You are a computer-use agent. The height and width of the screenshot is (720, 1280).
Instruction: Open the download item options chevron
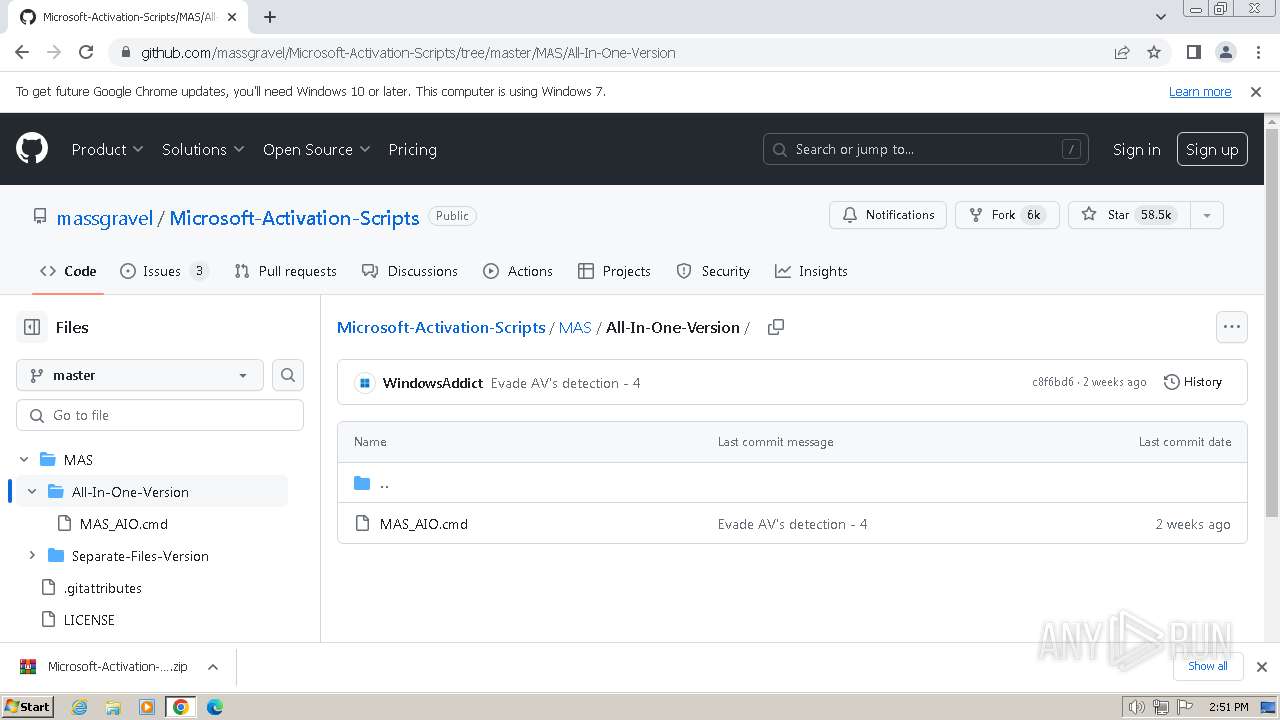[213, 667]
